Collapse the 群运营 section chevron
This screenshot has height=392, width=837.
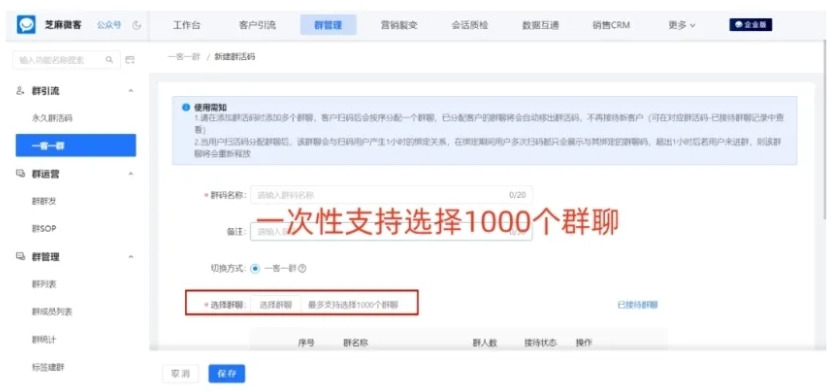click(131, 174)
